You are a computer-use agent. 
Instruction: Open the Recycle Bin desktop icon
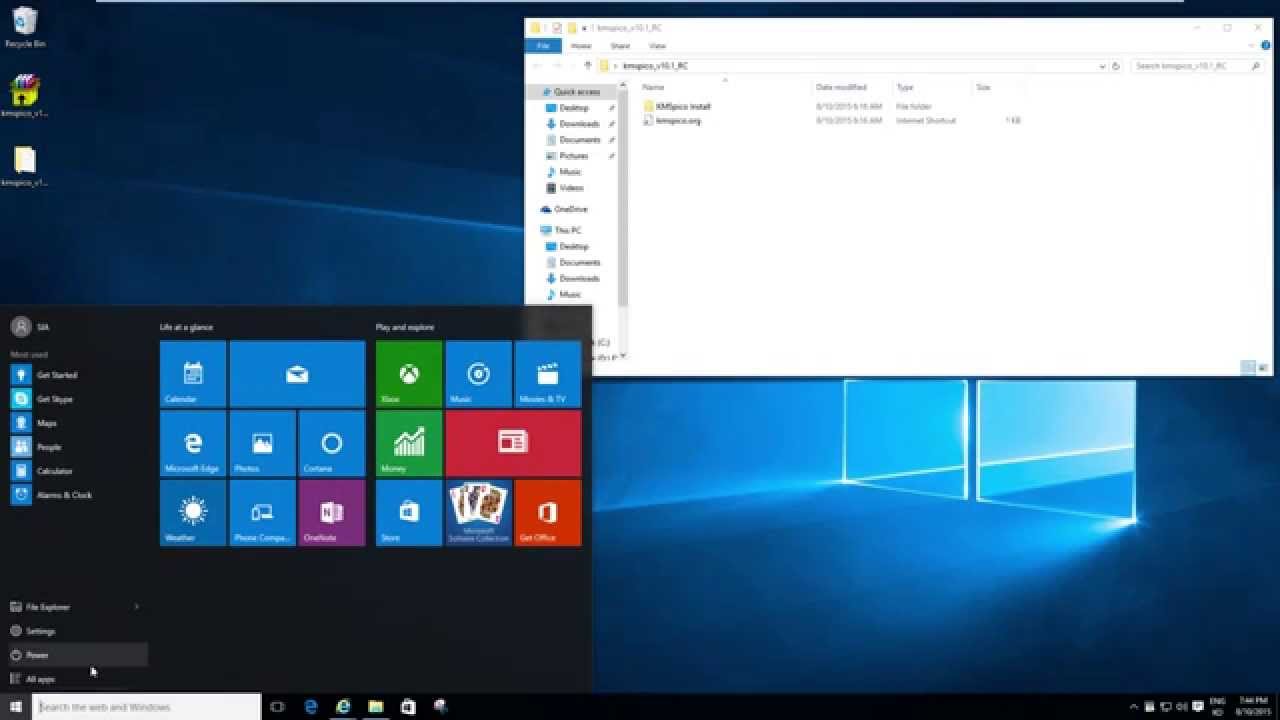click(x=25, y=28)
